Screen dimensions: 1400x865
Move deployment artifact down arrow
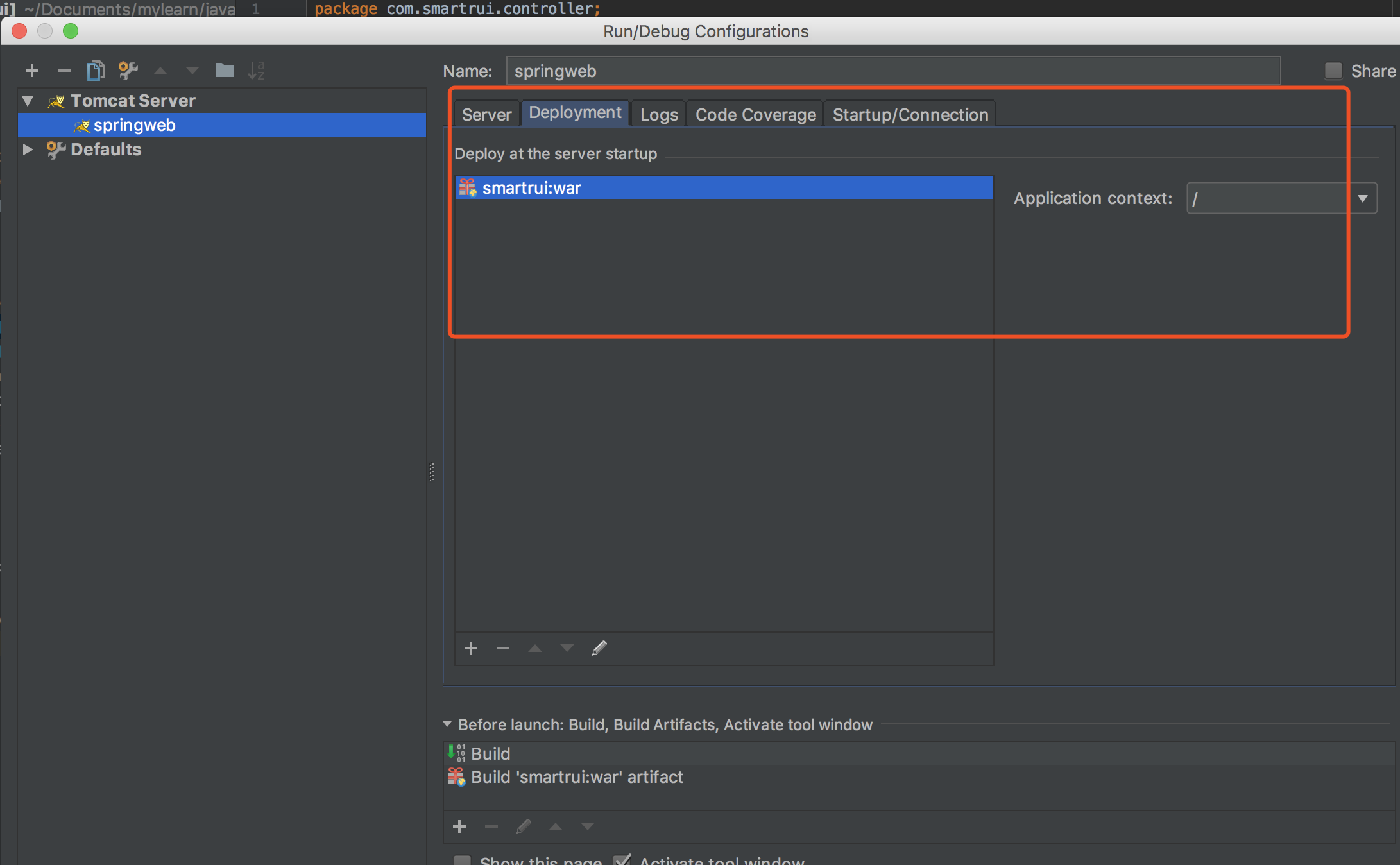[567, 648]
